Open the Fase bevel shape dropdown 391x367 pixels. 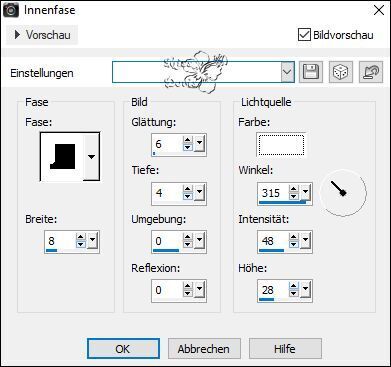91,156
